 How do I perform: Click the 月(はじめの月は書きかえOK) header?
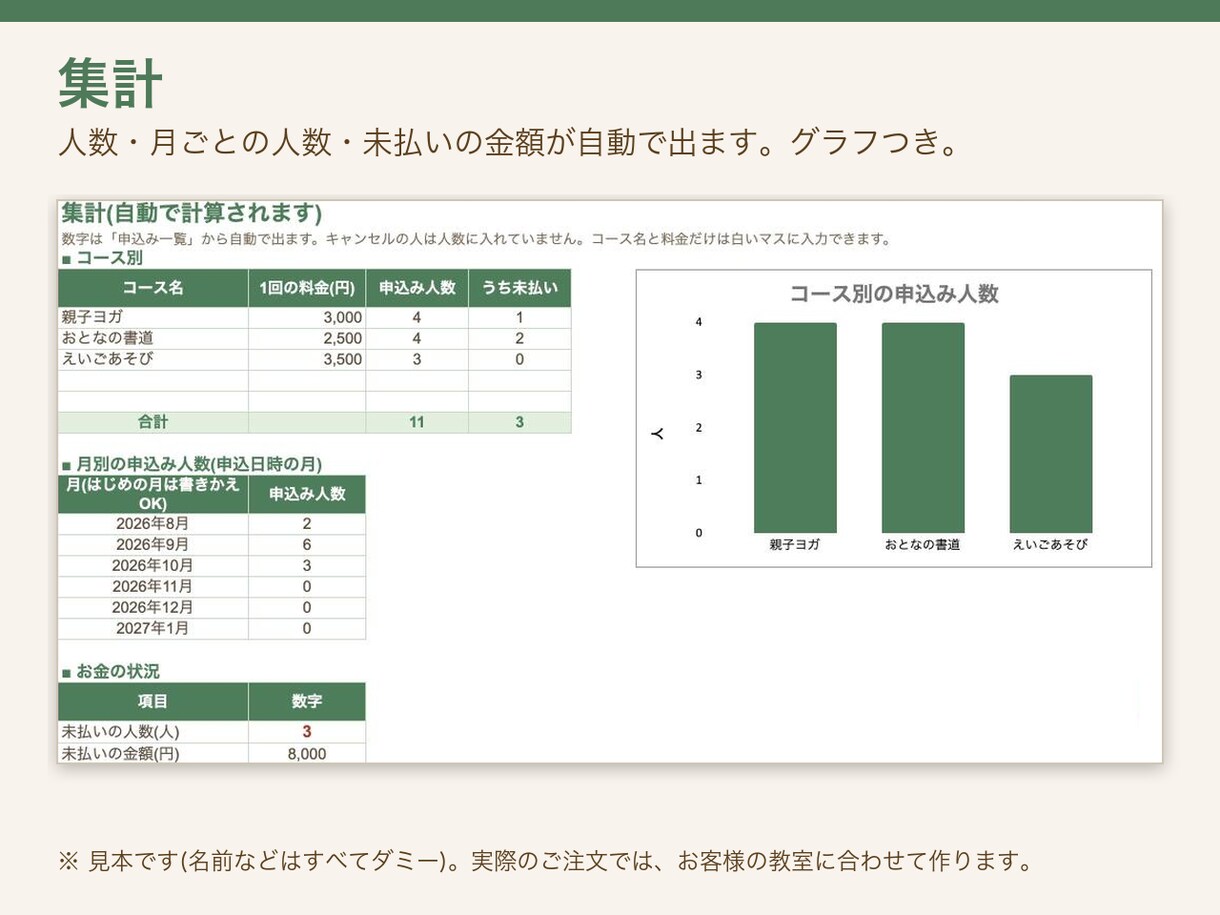(153, 494)
